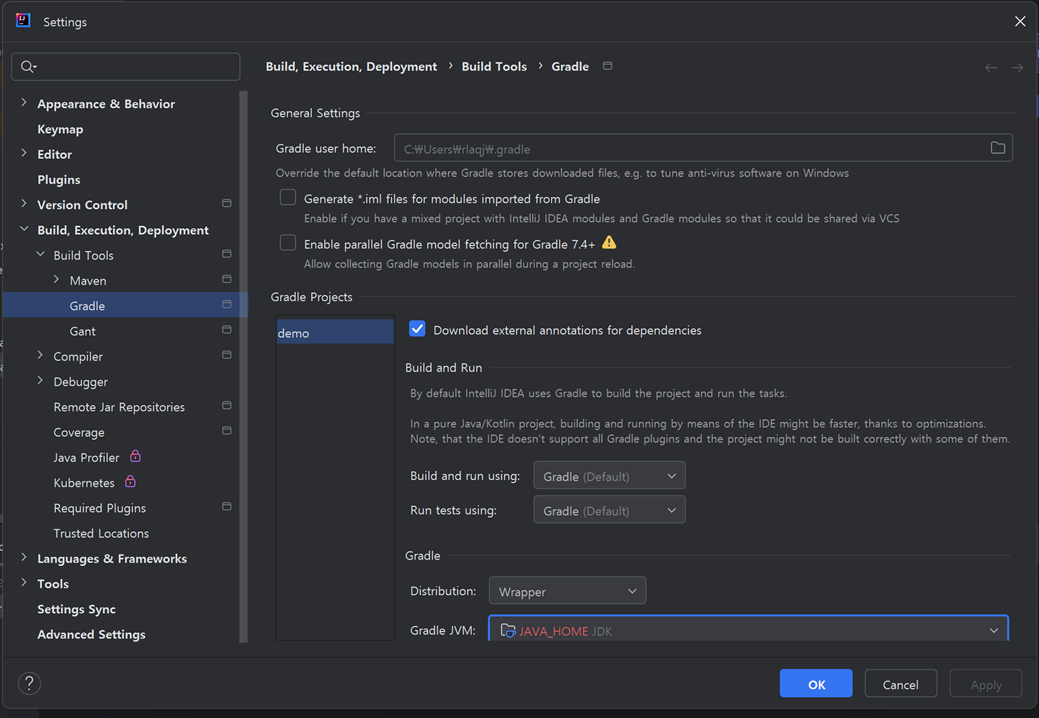This screenshot has height=718, width=1039.
Task: Click the project icon on Compiler row
Action: click(x=227, y=355)
